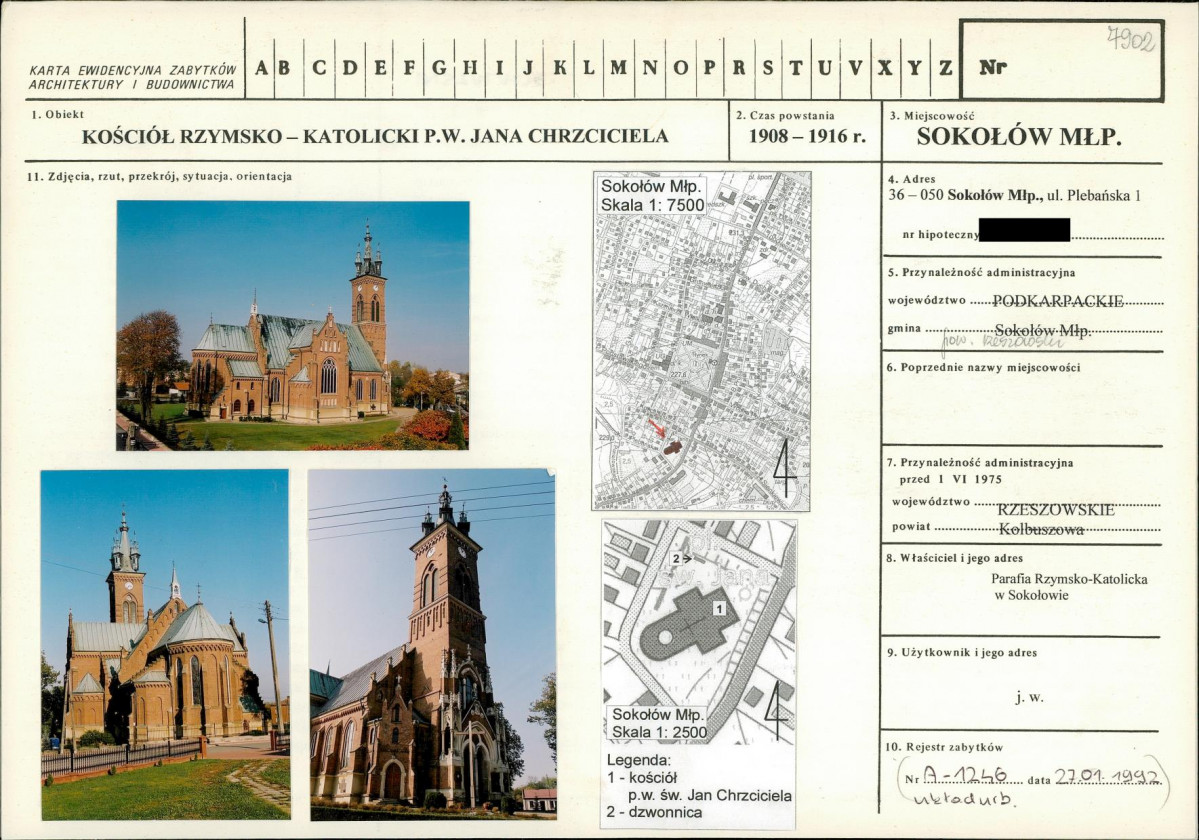
Task: Click object name 'KOŚCIÓŁ RZYMSKO – KATOLICKI'
Action: (x=251, y=137)
